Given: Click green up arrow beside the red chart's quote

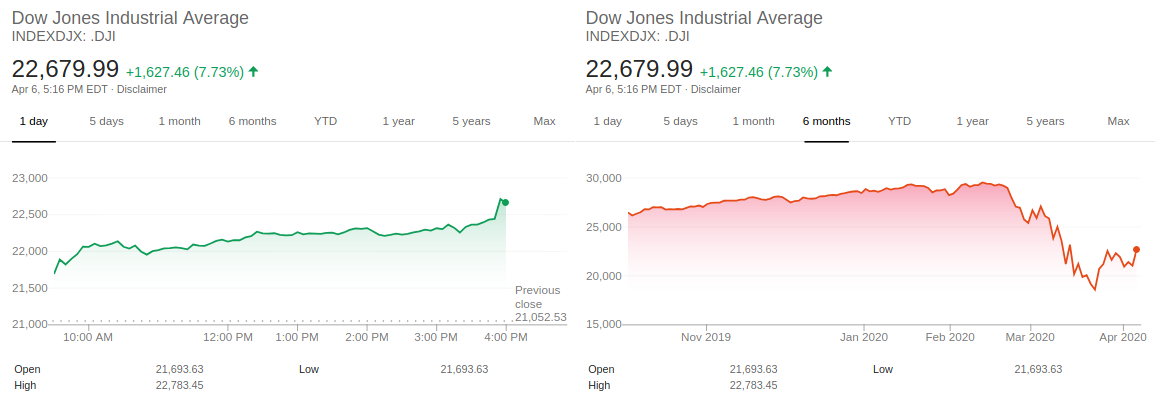Looking at the screenshot, I should 827,72.
